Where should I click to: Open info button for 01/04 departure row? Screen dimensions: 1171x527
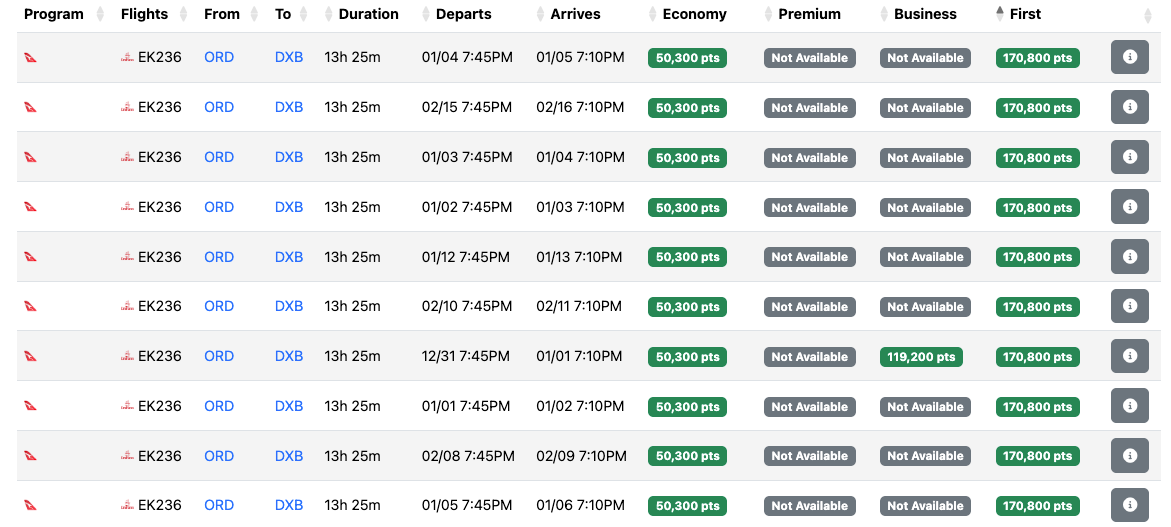pos(1129,57)
